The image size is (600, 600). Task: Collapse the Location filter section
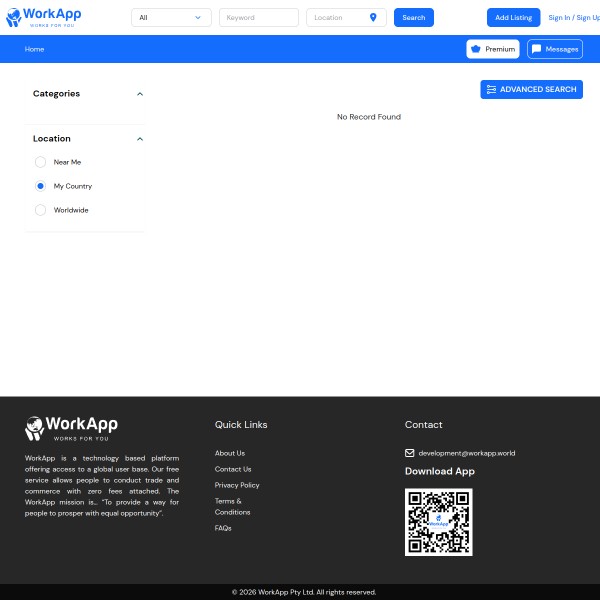(x=140, y=139)
